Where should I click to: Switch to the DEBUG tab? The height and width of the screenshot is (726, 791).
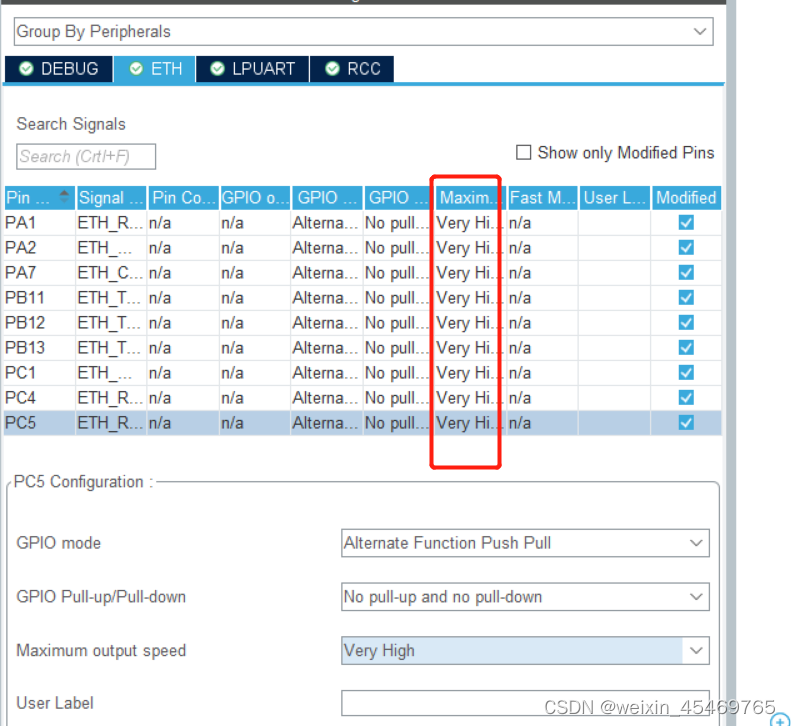point(59,69)
